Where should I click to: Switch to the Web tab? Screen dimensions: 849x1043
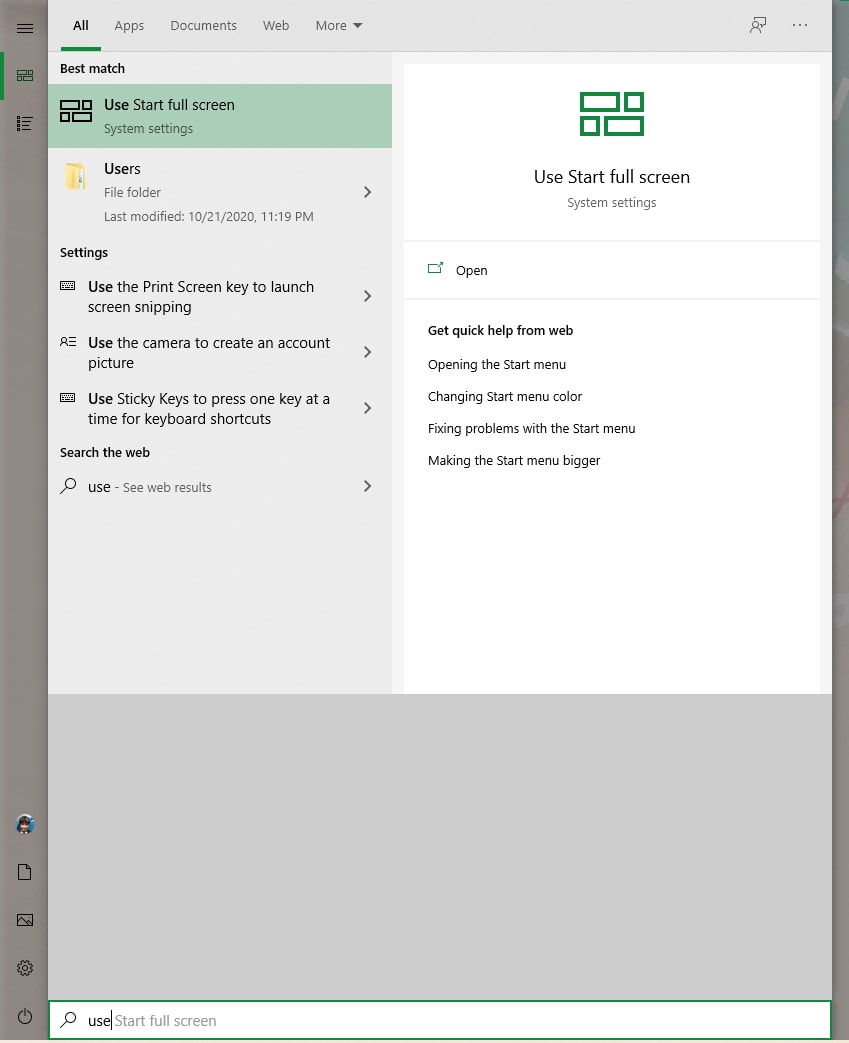(x=275, y=25)
